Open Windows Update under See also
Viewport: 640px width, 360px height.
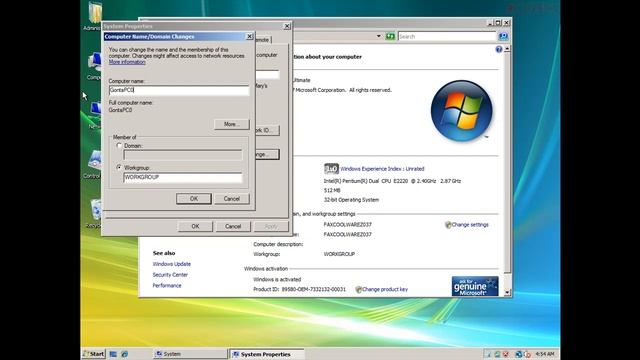click(171, 264)
